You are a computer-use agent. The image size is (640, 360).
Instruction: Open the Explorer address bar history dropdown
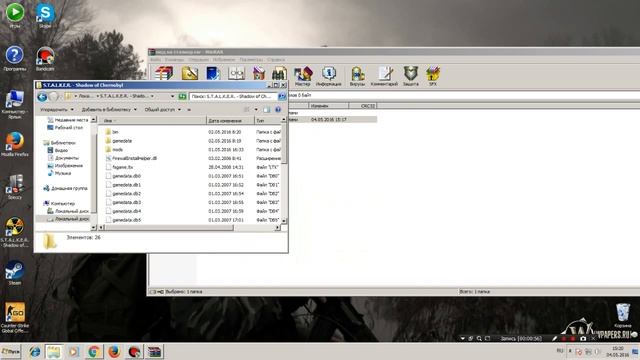[172, 96]
